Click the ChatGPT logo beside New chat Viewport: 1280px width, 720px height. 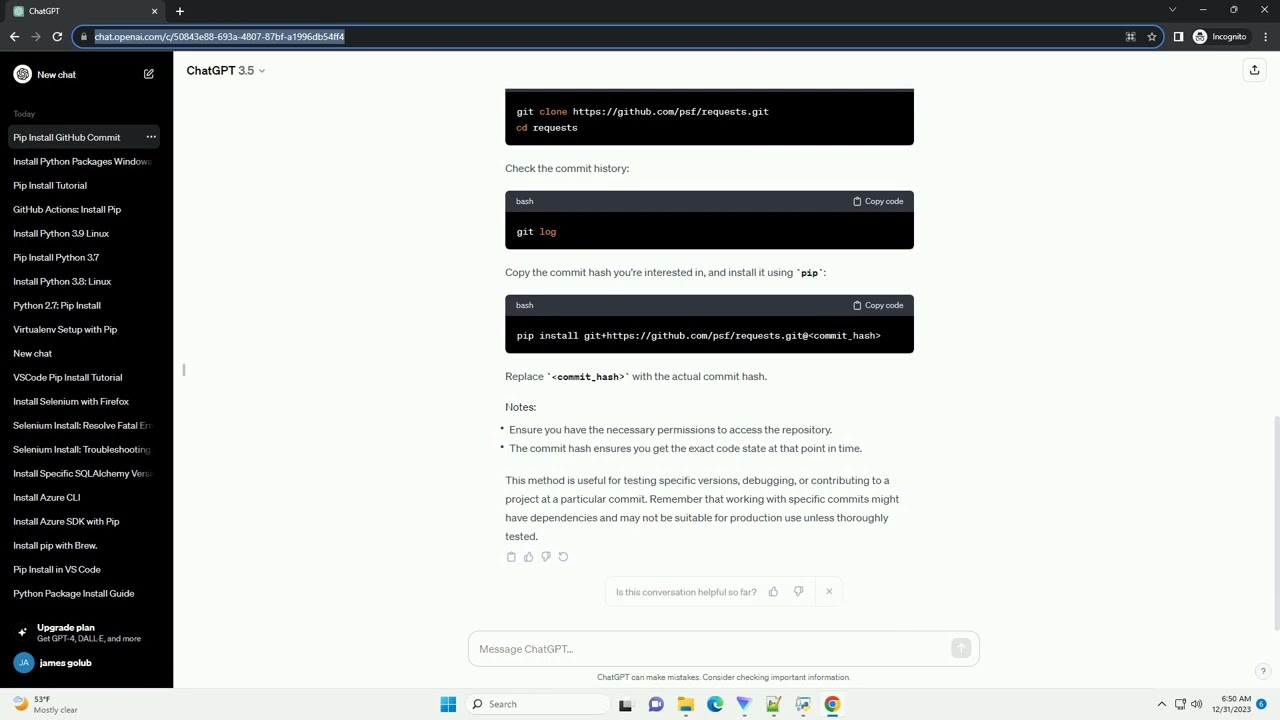22,74
